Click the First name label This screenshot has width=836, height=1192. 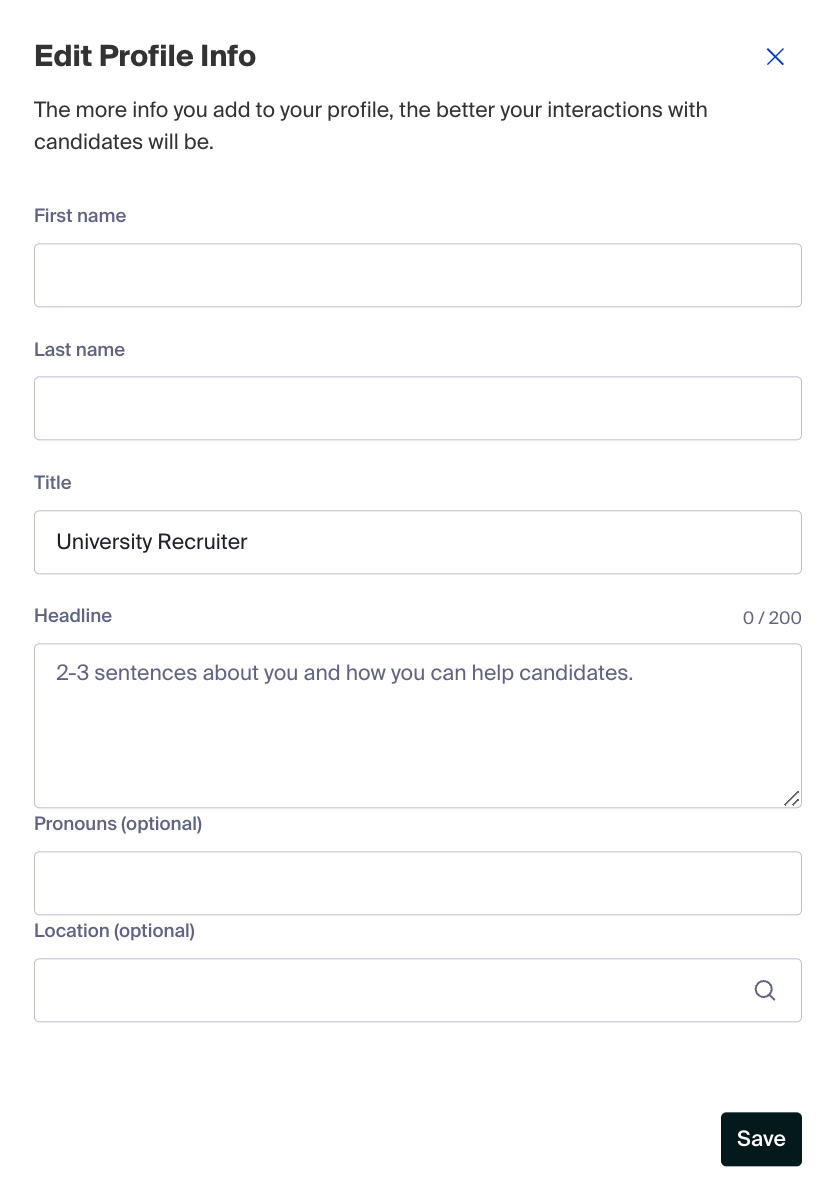(80, 216)
